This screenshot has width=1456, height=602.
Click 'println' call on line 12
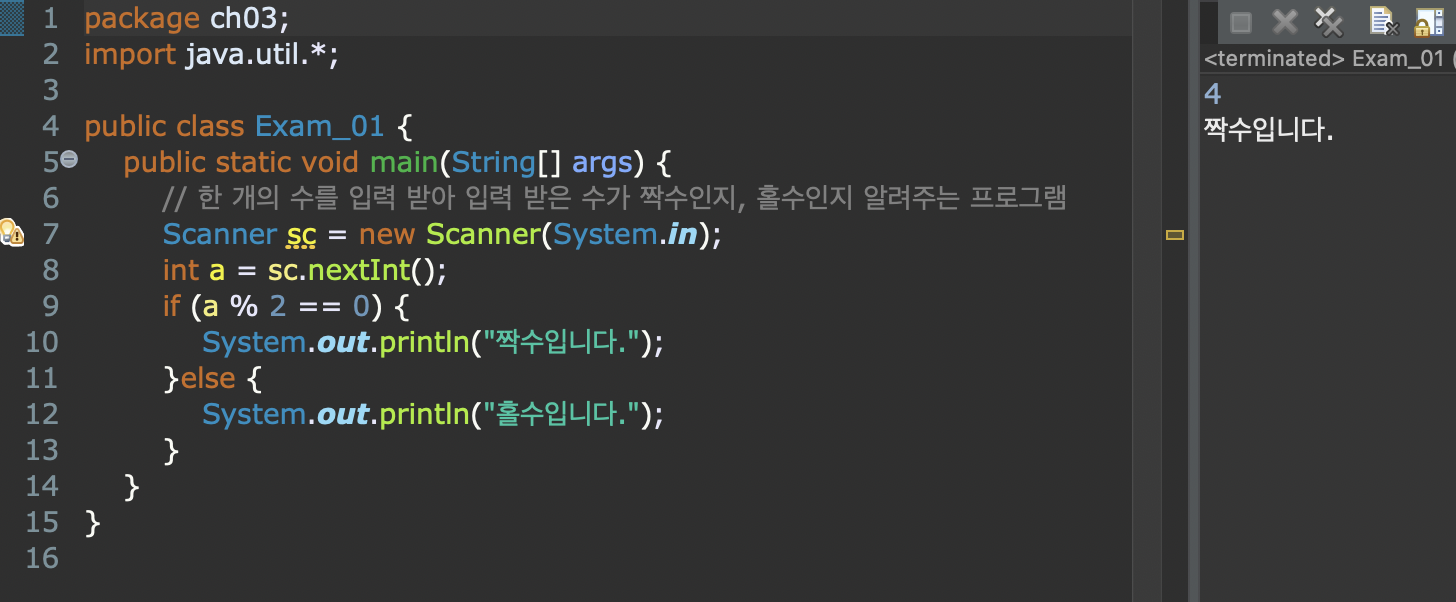tap(425, 415)
